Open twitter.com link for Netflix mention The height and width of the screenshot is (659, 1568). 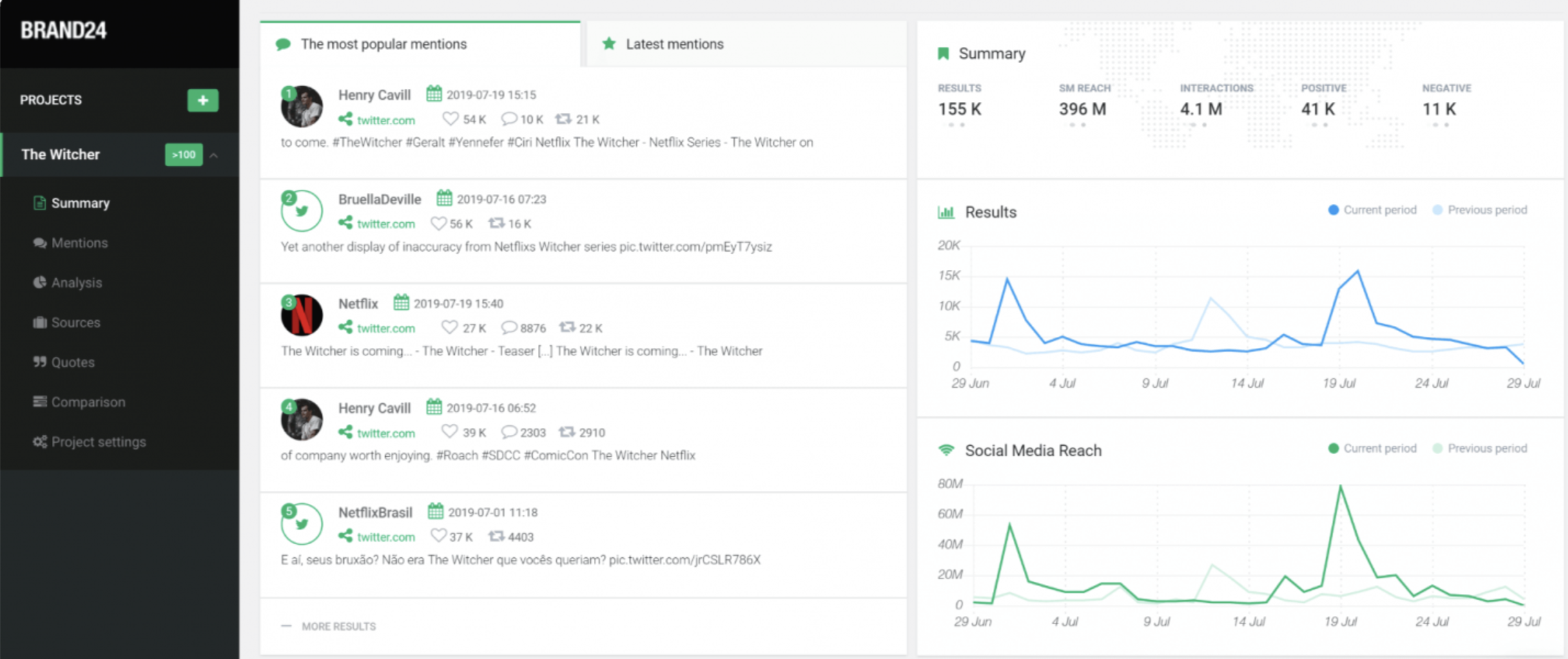(386, 328)
